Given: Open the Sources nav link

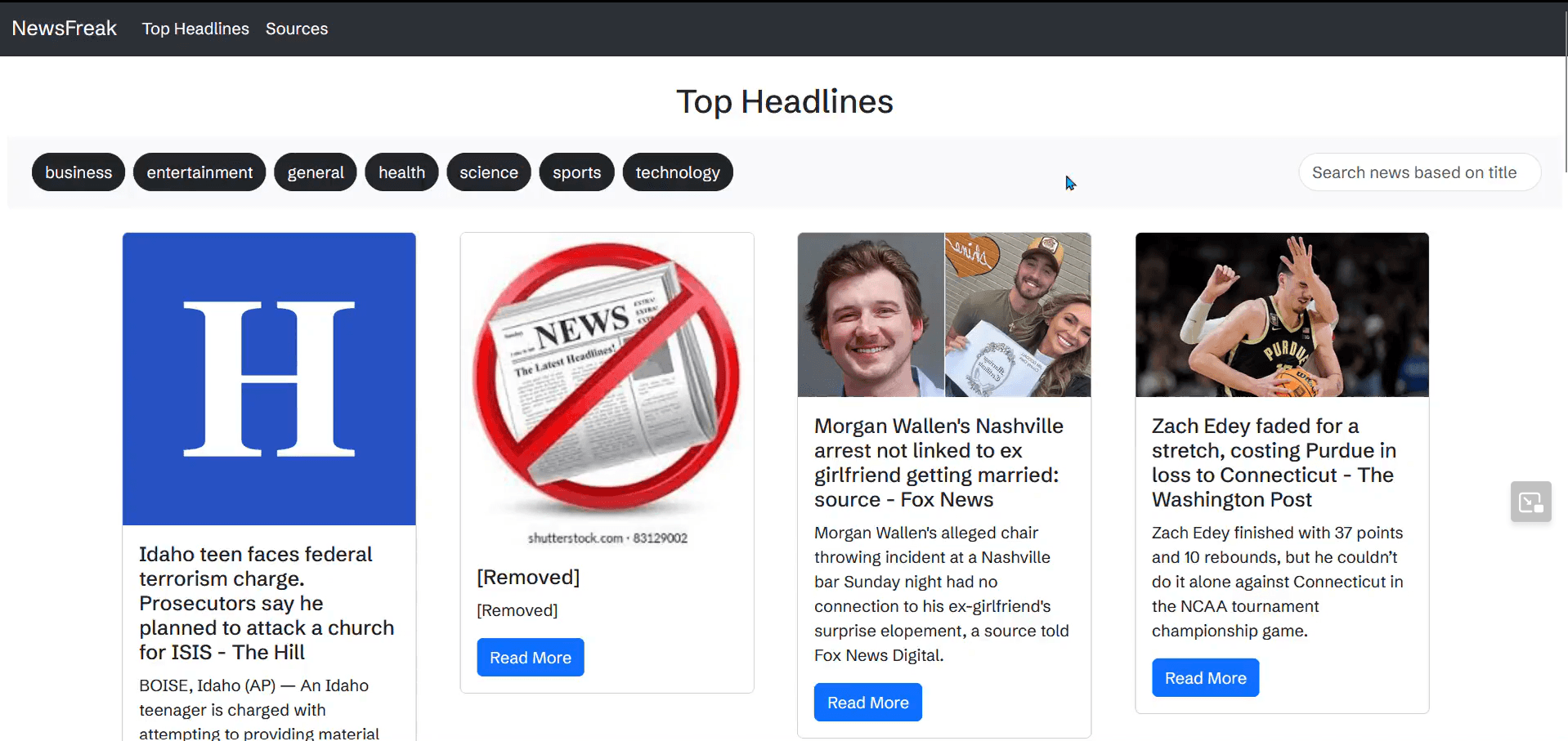Looking at the screenshot, I should (x=297, y=29).
